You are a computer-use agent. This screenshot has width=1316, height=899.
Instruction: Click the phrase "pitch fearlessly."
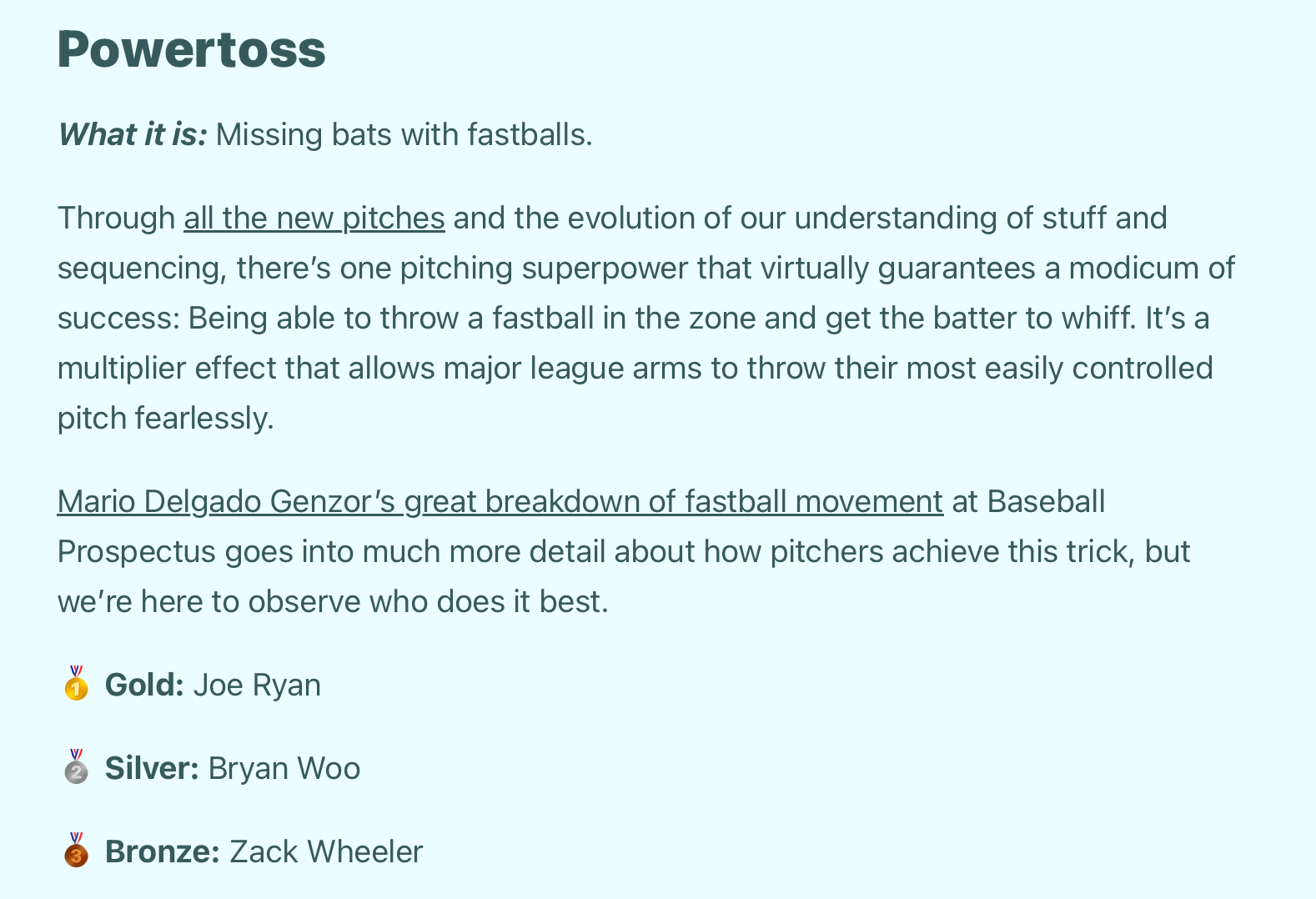click(165, 419)
